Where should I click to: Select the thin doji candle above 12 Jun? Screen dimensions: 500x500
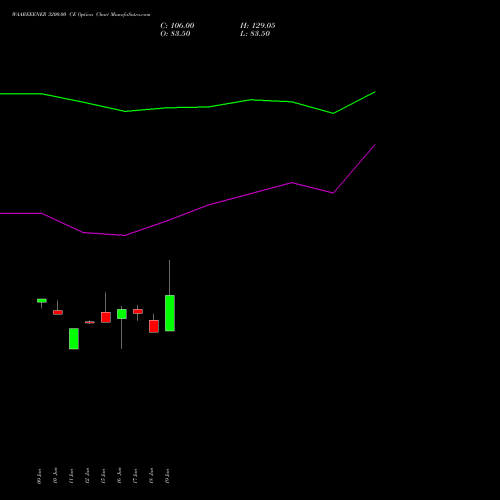[90, 322]
